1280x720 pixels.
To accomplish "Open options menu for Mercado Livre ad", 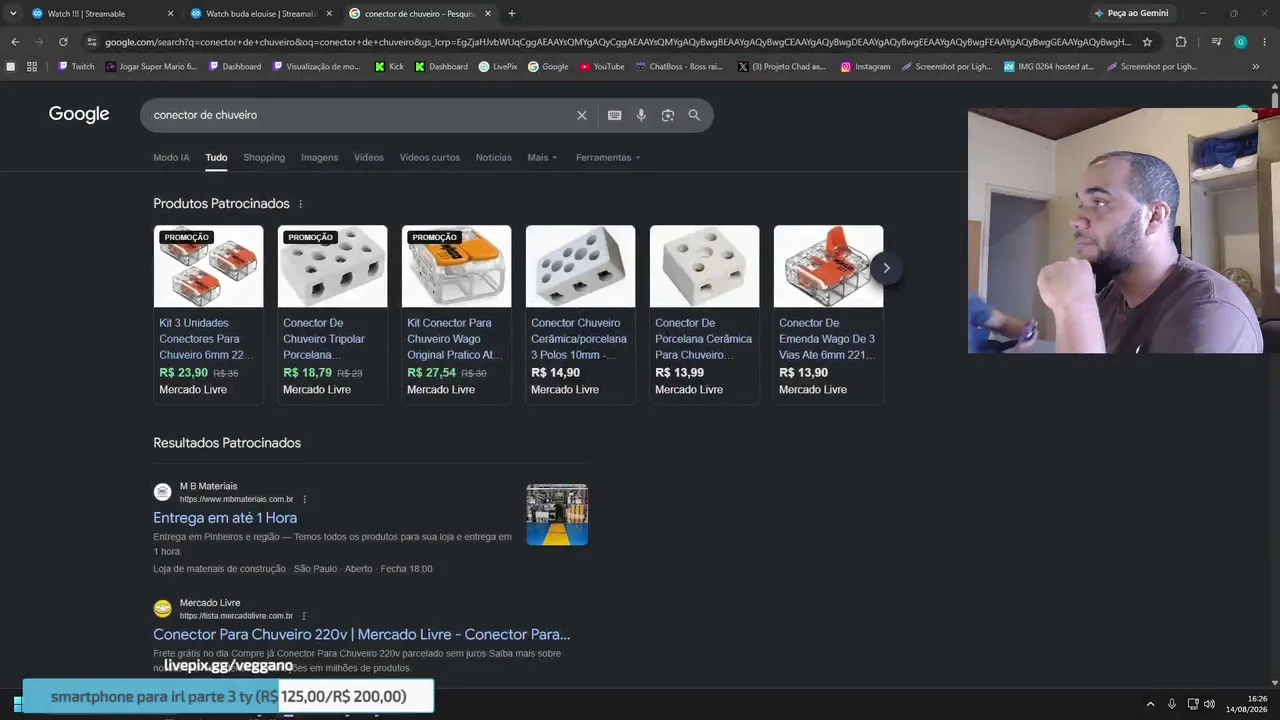I will tap(304, 616).
